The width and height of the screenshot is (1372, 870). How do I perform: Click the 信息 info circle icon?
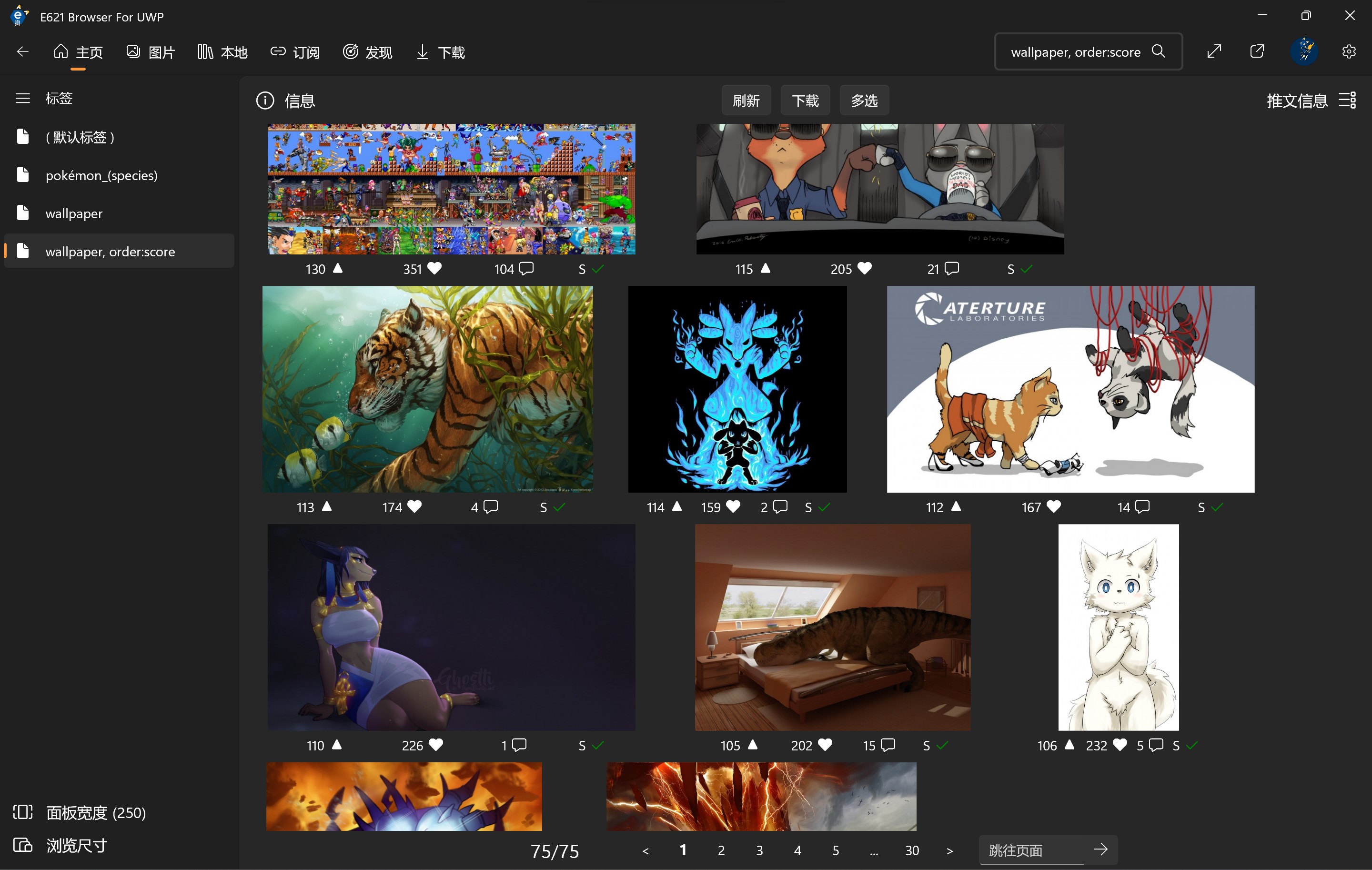265,101
